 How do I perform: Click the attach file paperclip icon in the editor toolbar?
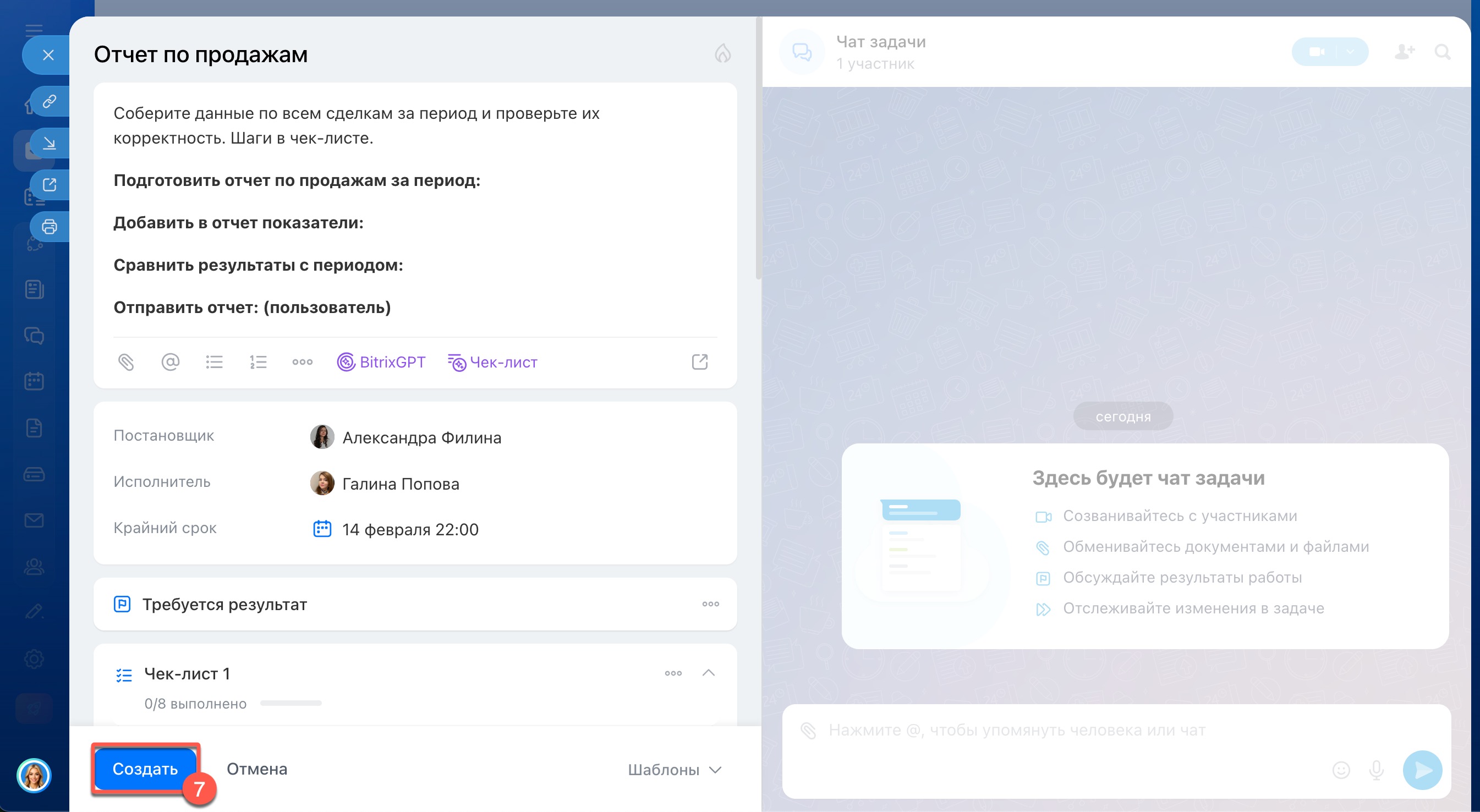coord(126,362)
